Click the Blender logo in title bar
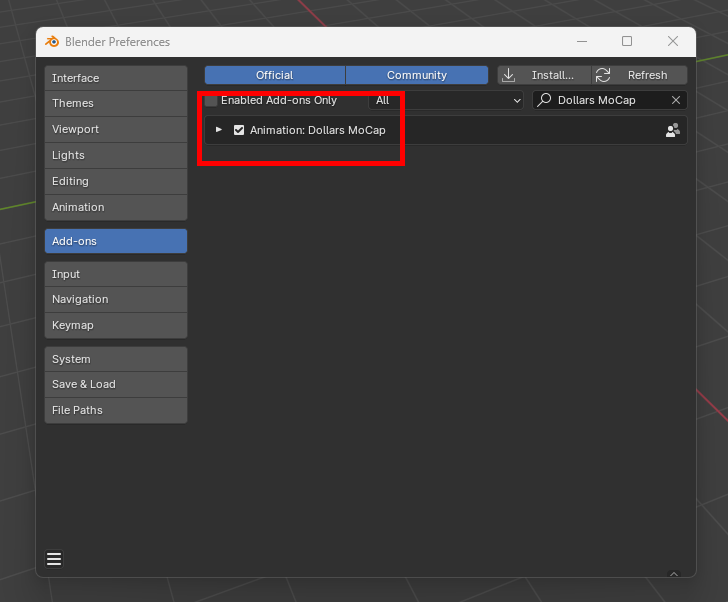 pos(52,42)
